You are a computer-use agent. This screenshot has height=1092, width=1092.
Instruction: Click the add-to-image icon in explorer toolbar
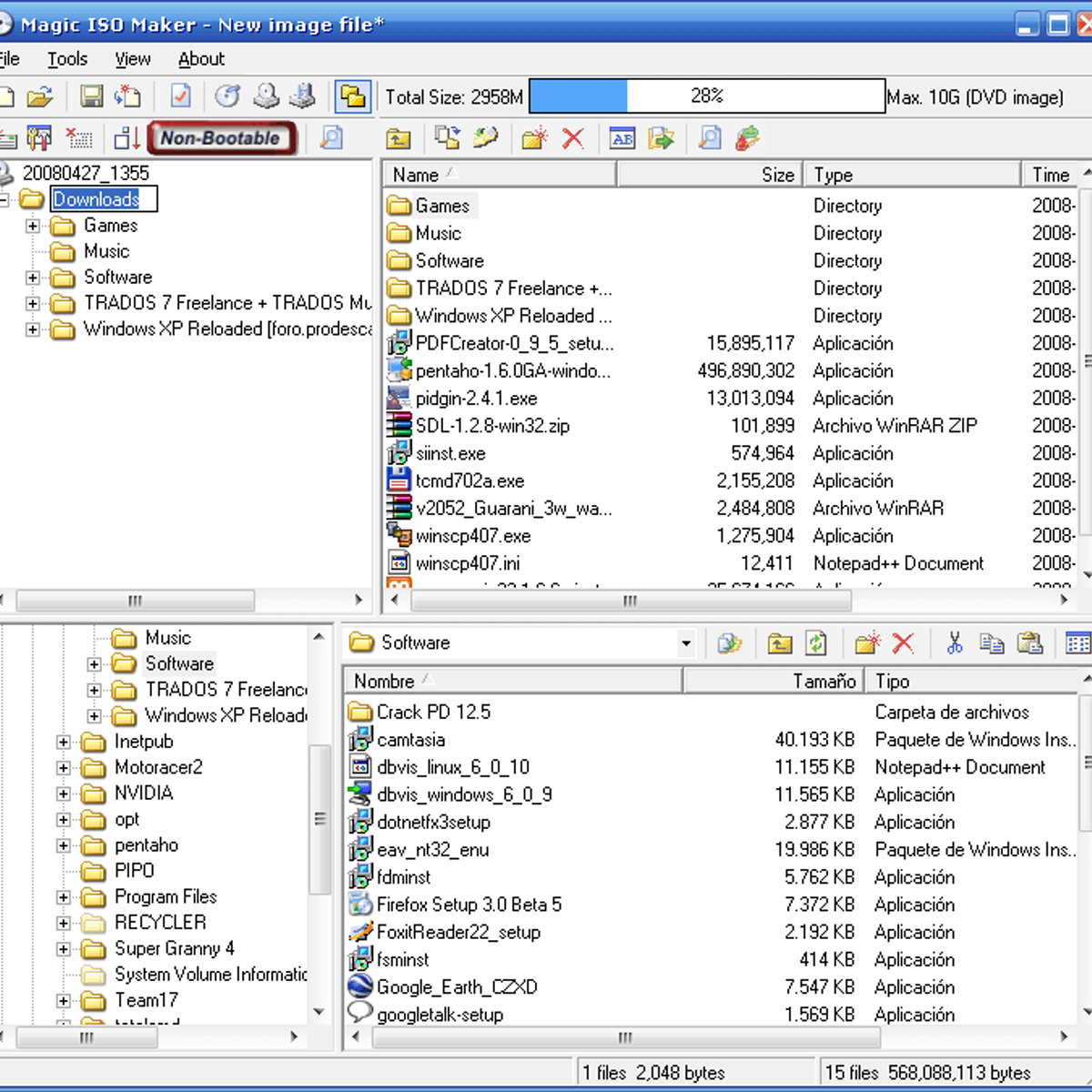tap(729, 643)
